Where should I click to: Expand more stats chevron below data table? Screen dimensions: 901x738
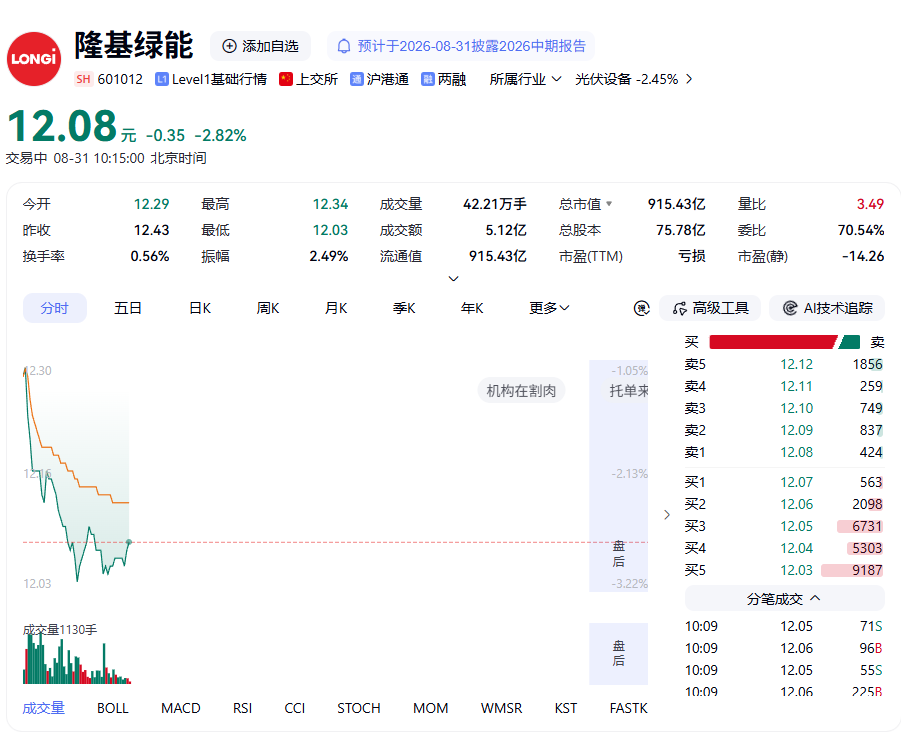click(x=453, y=279)
